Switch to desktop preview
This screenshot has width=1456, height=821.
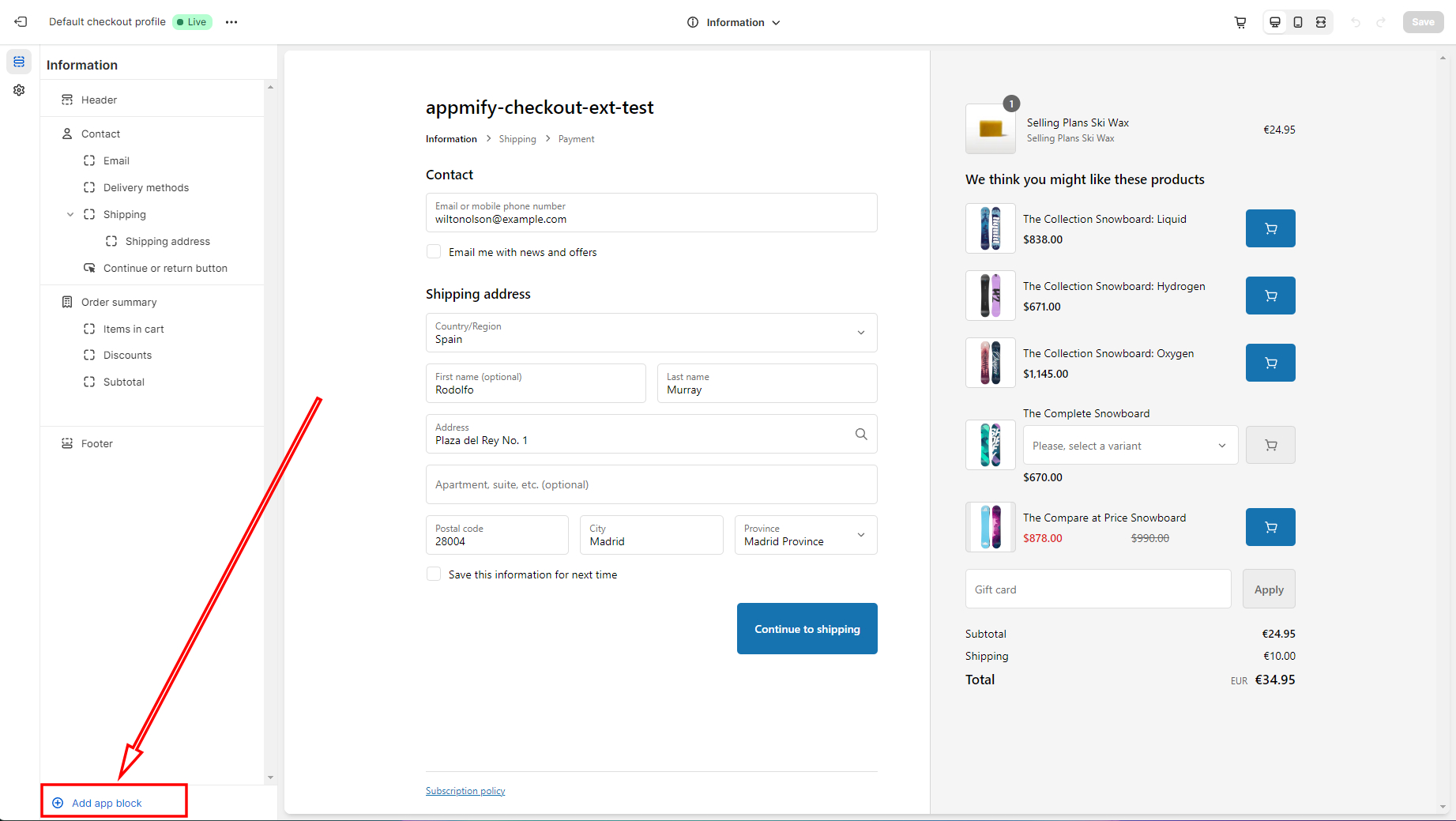click(x=1275, y=22)
